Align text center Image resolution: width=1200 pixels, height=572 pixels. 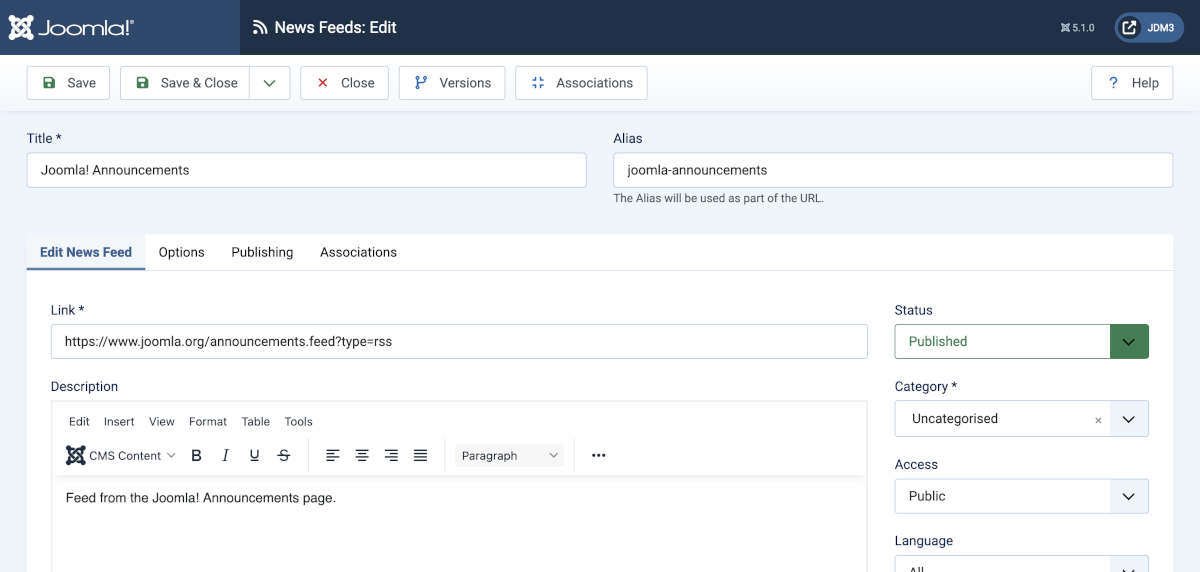(x=362, y=455)
